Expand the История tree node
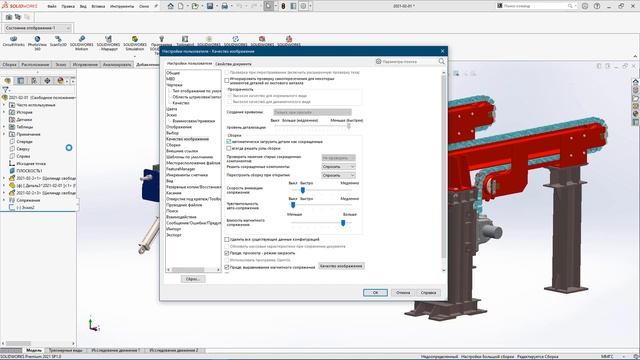 [x=4, y=112]
